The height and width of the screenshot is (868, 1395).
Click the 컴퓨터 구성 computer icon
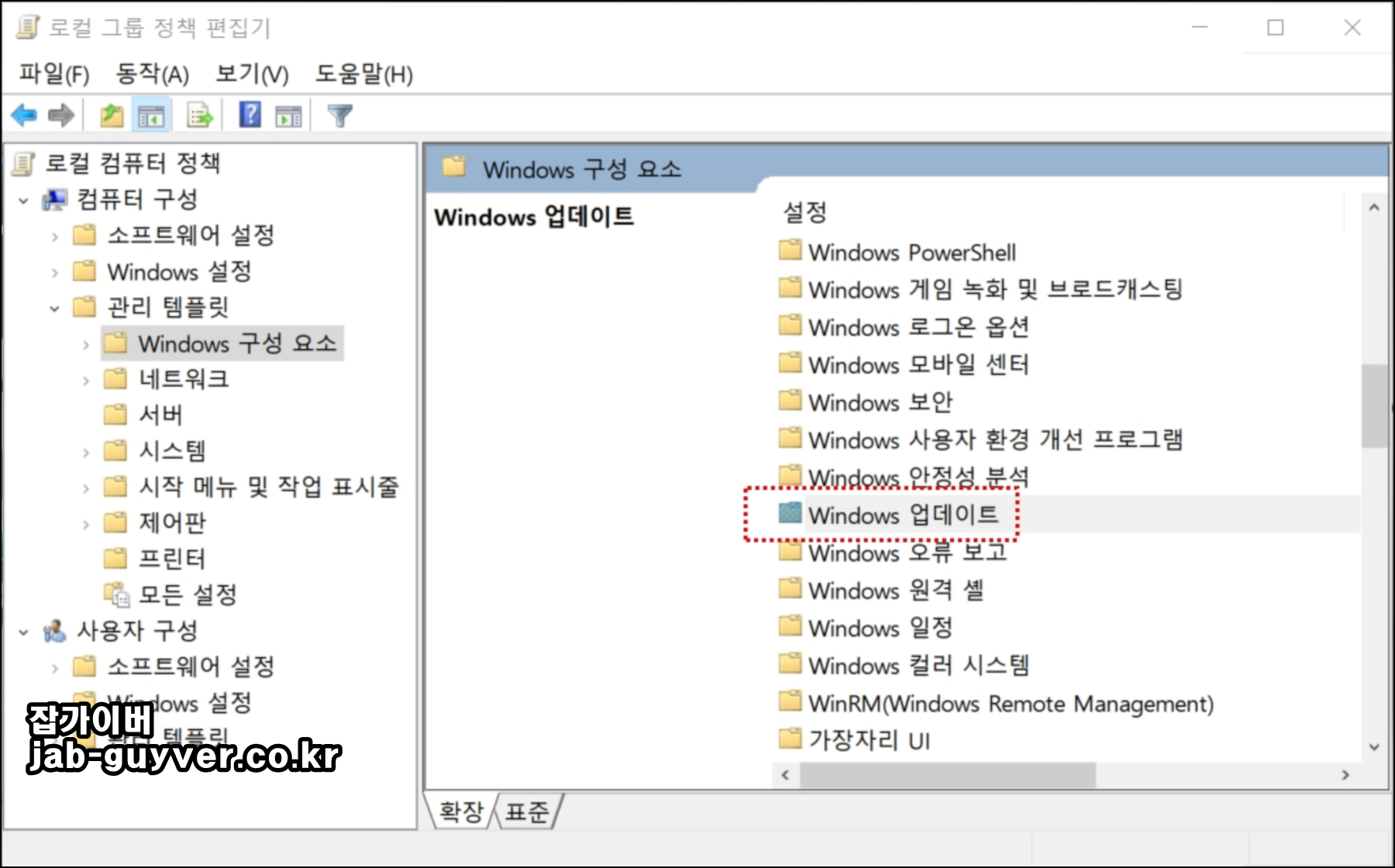point(55,200)
